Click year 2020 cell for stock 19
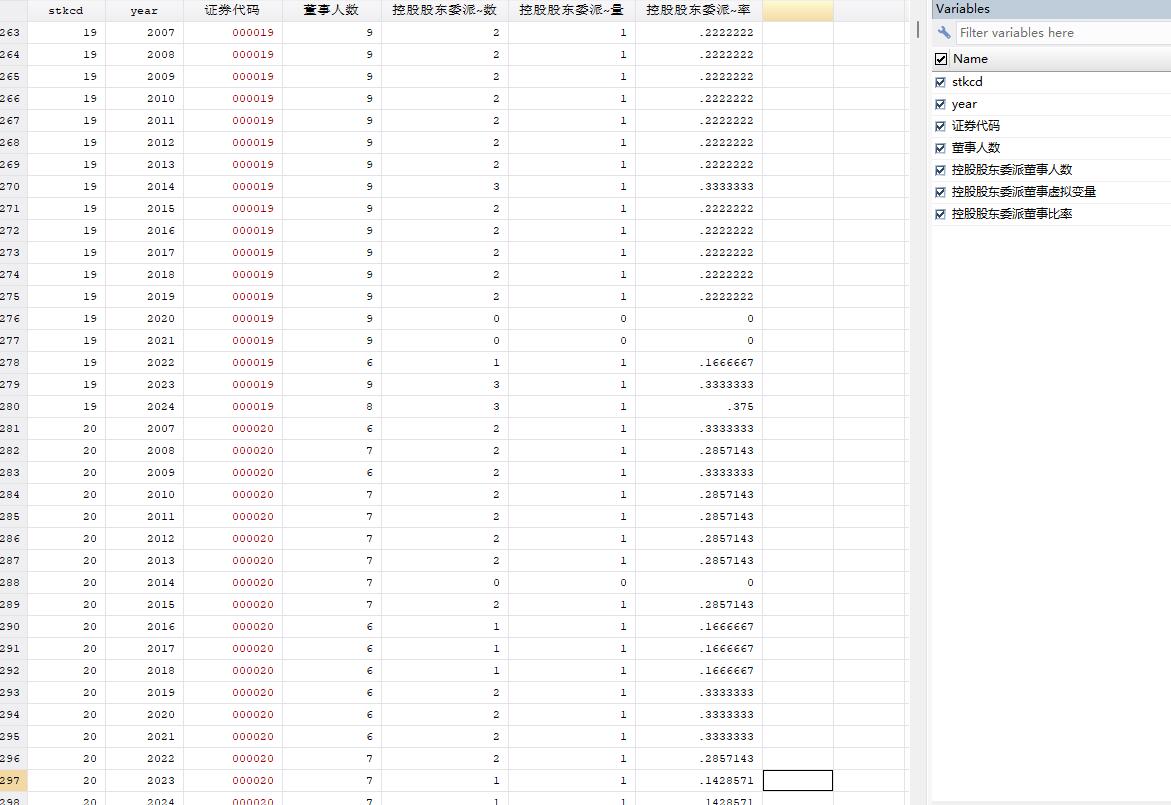This screenshot has width=1171, height=805. (144, 318)
